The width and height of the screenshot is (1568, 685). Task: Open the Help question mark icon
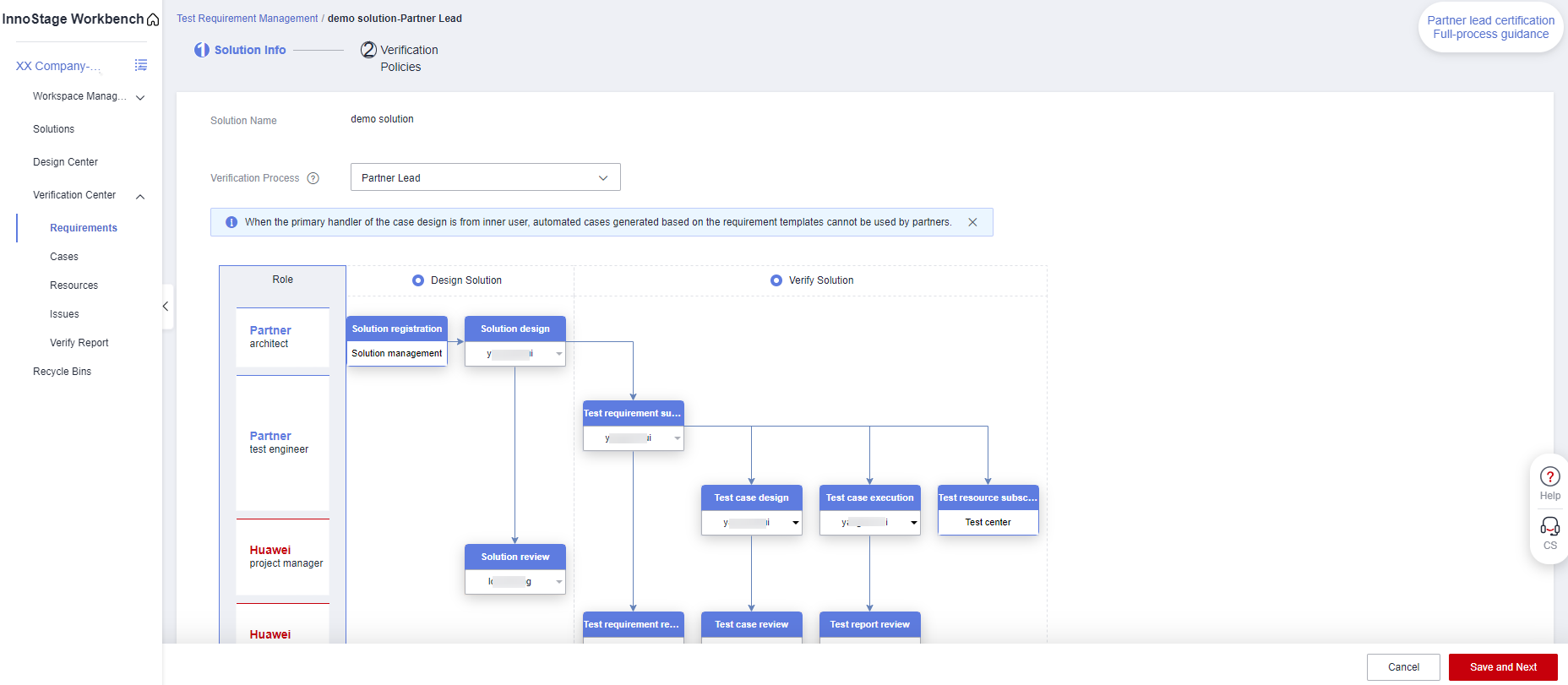(x=1549, y=476)
